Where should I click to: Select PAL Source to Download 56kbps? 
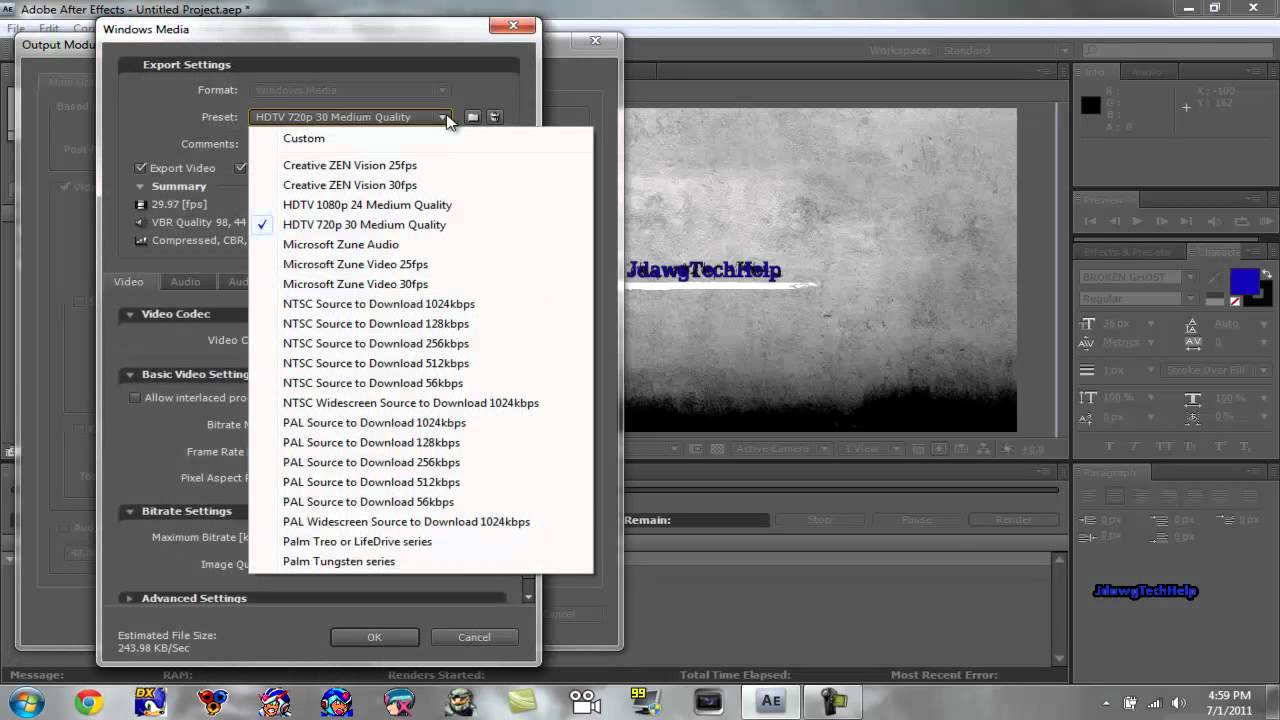point(420,502)
